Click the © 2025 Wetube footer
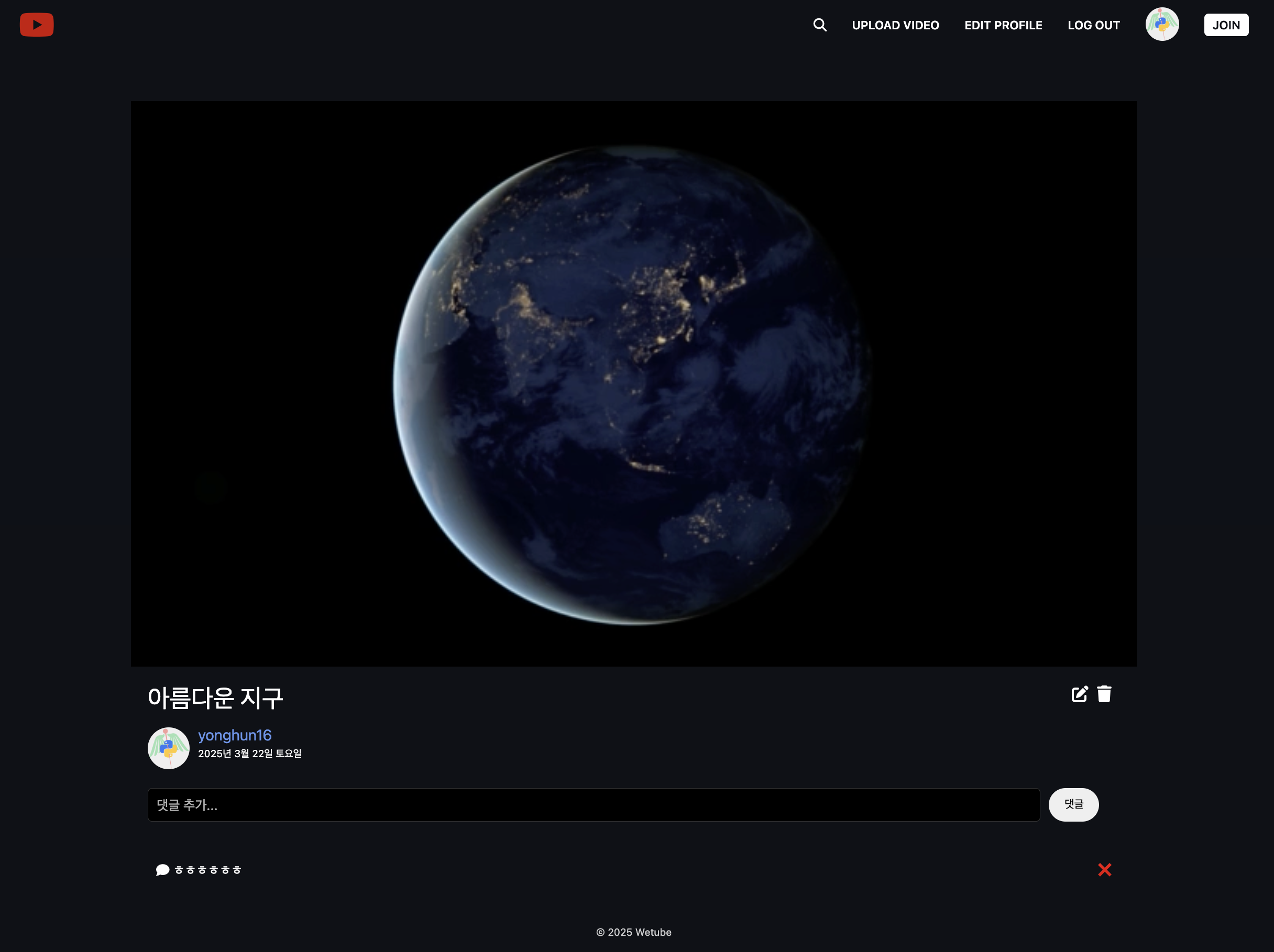1274x952 pixels. (x=633, y=932)
